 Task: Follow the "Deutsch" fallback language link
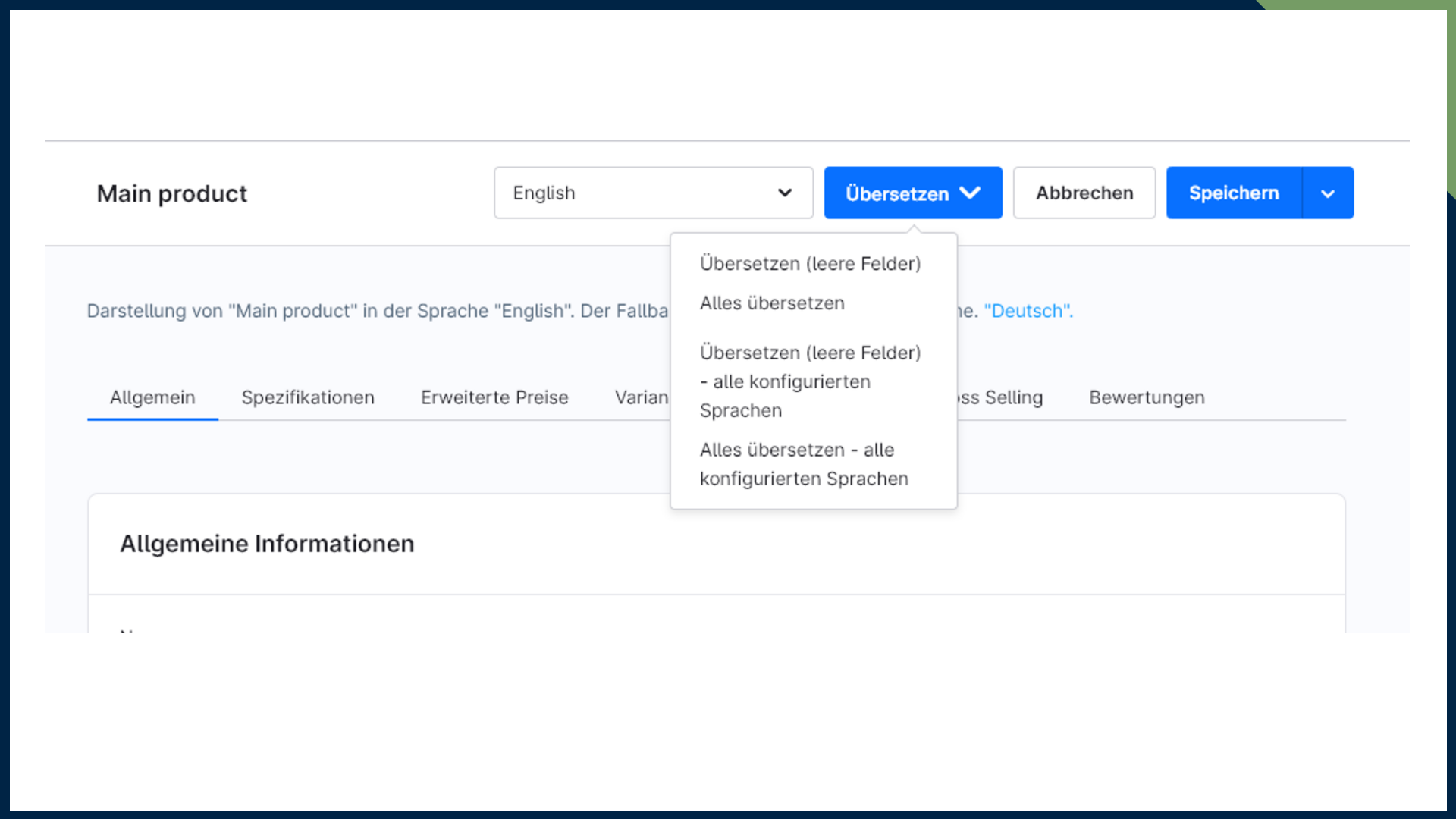1028,311
